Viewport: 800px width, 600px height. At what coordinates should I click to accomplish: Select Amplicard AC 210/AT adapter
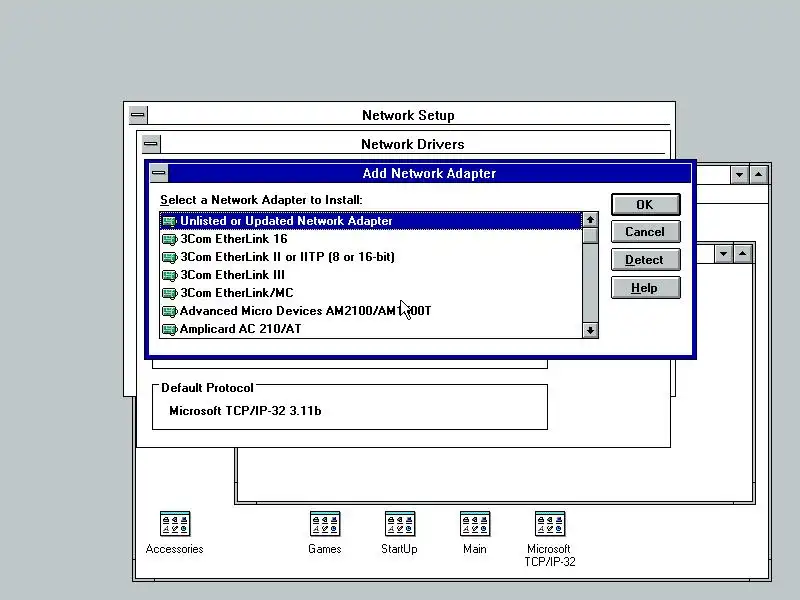tap(371, 329)
